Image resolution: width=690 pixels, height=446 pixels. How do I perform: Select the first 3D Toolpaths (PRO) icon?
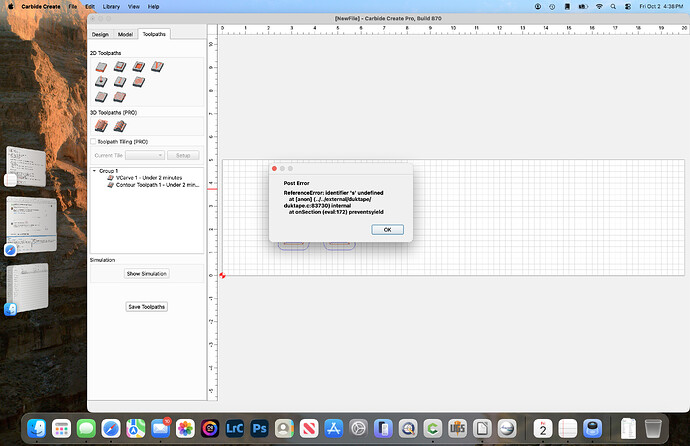coord(101,126)
